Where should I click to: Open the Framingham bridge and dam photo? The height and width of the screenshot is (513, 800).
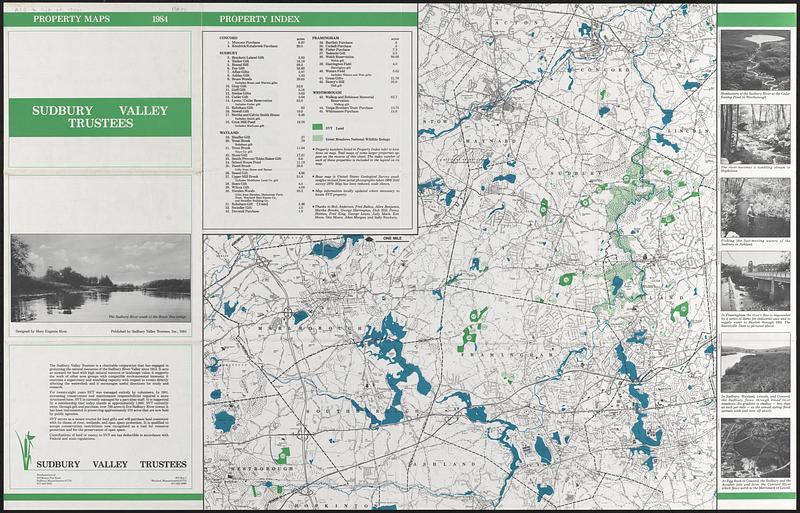pyautogui.click(x=755, y=281)
